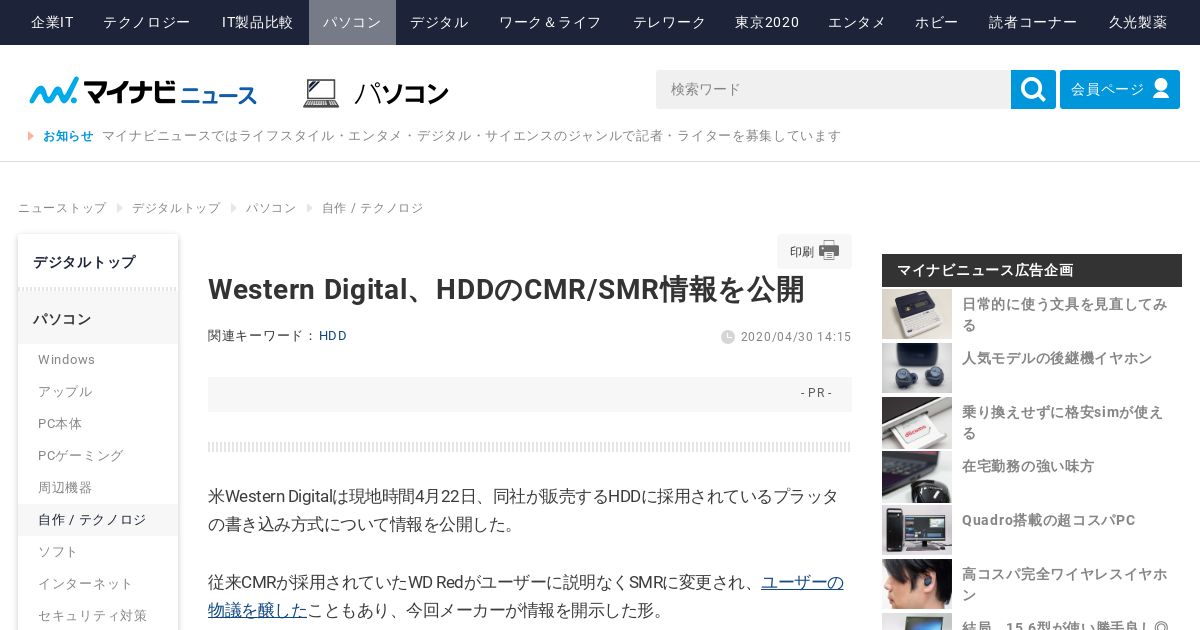Viewport: 1200px width, 630px height.
Task: Click the article headline Western Digital
Action: [506, 289]
